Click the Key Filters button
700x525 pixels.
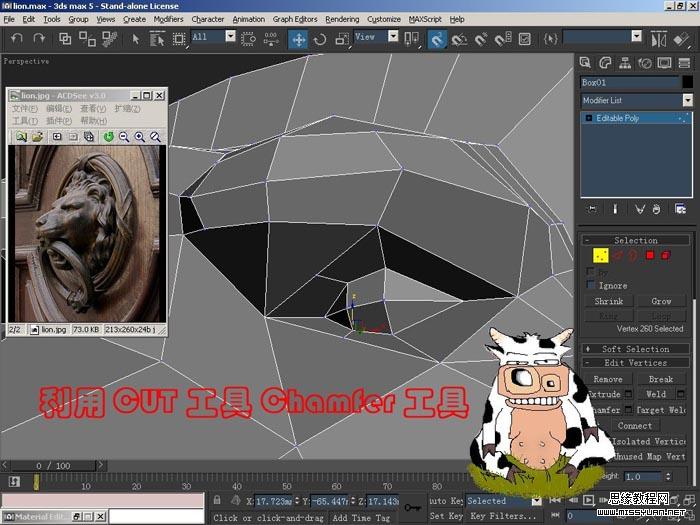pos(503,516)
